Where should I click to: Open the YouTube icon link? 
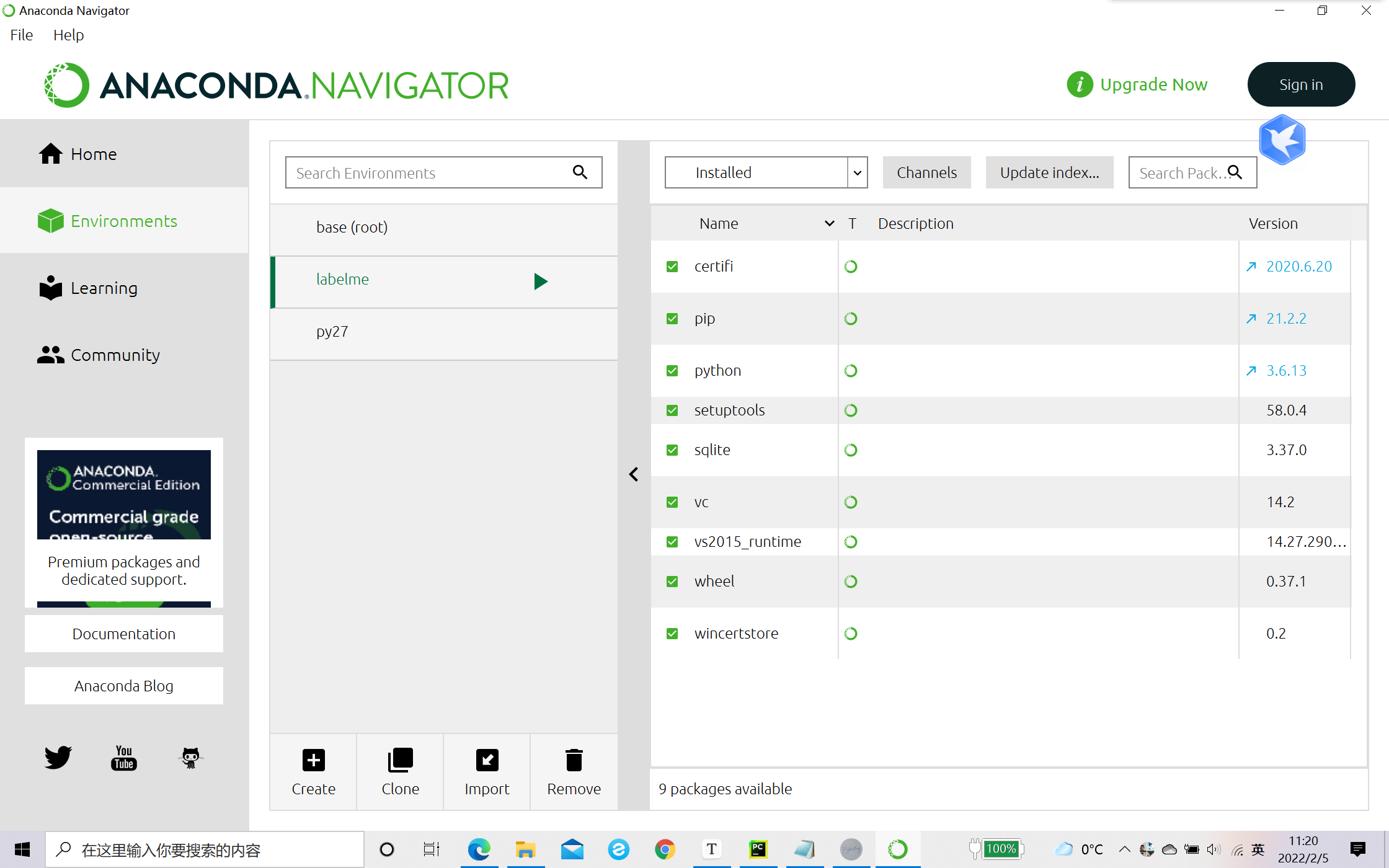(124, 757)
